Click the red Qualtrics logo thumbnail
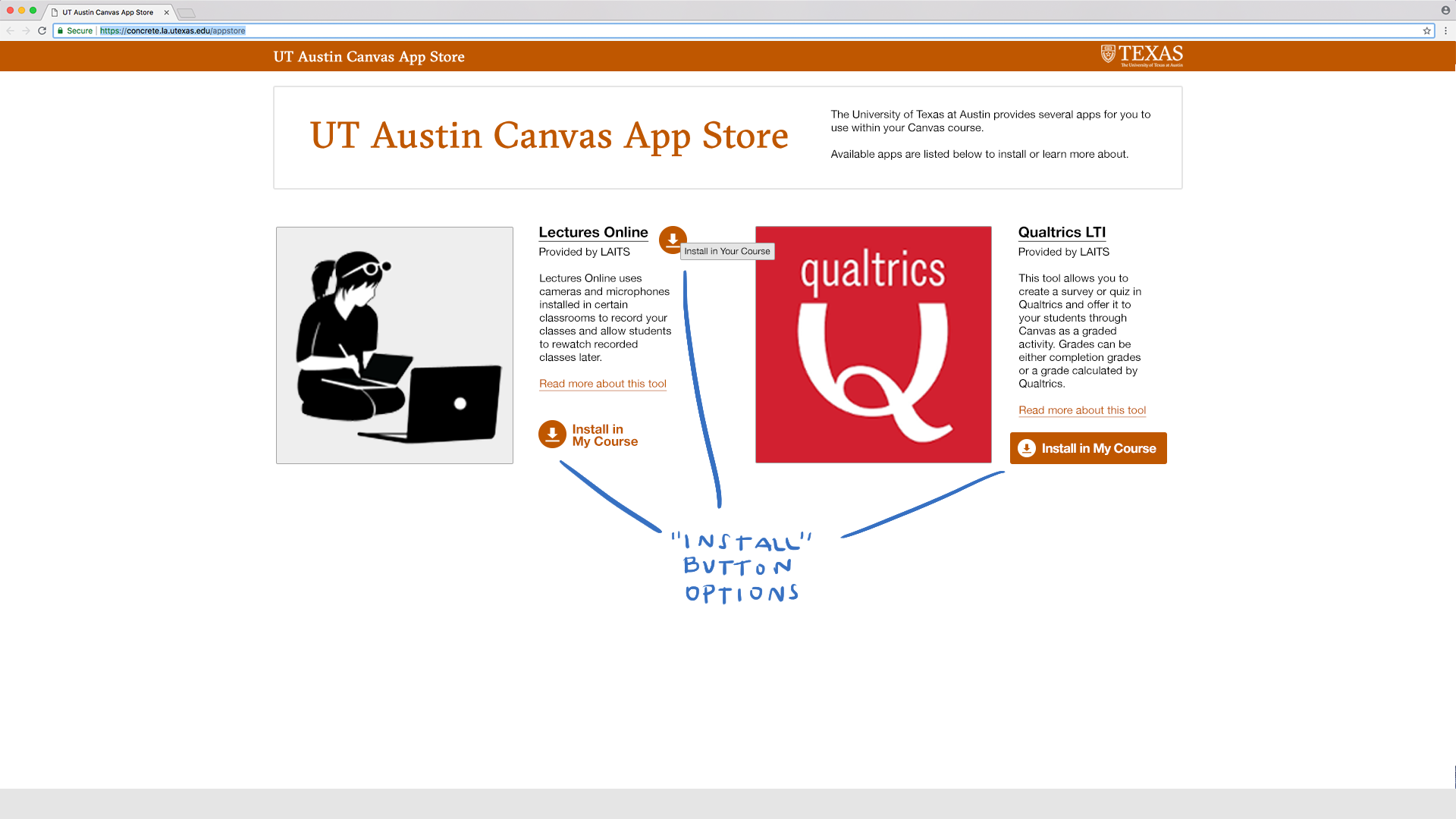 873,344
